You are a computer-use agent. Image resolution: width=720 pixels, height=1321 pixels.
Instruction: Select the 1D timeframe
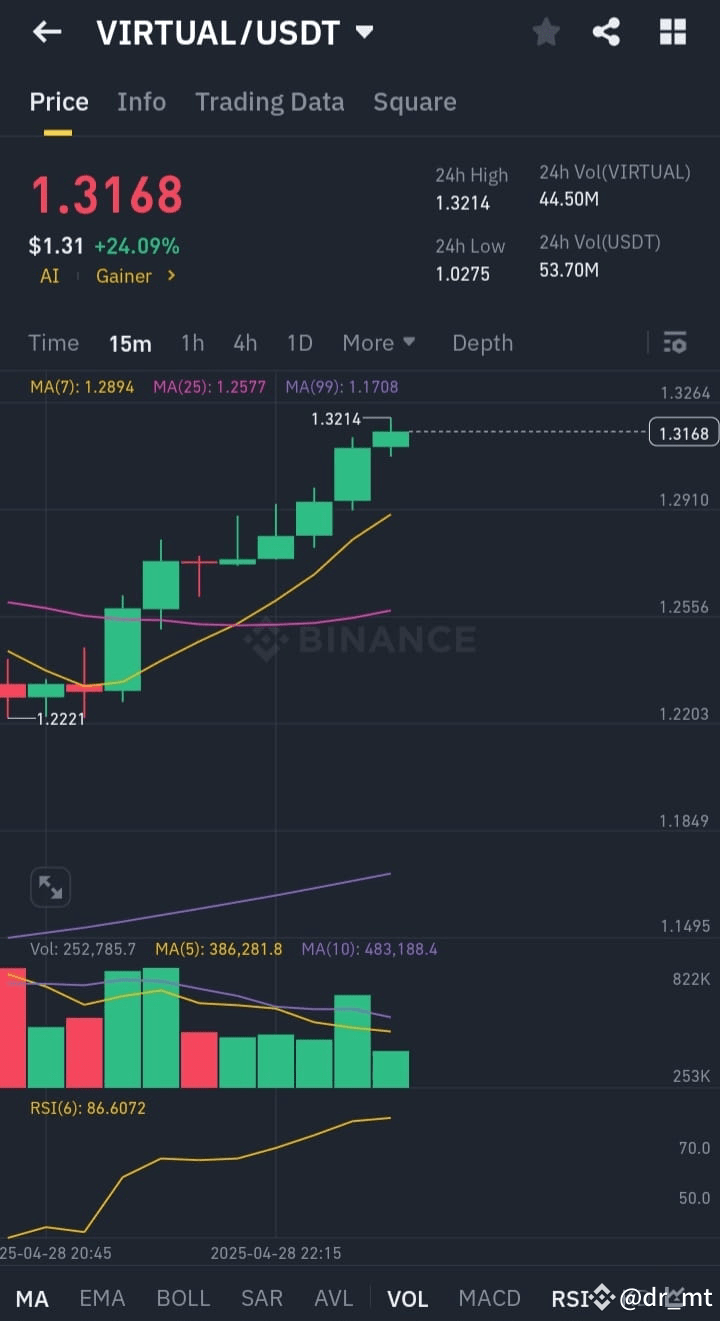pos(299,343)
